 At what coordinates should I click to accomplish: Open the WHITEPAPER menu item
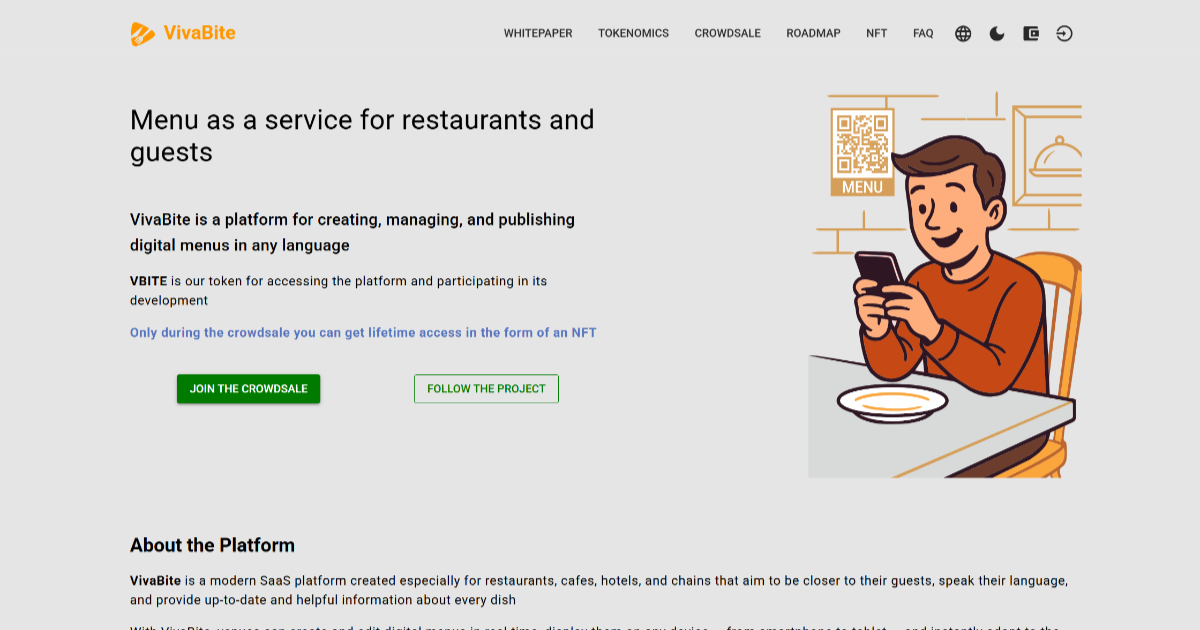pos(538,34)
